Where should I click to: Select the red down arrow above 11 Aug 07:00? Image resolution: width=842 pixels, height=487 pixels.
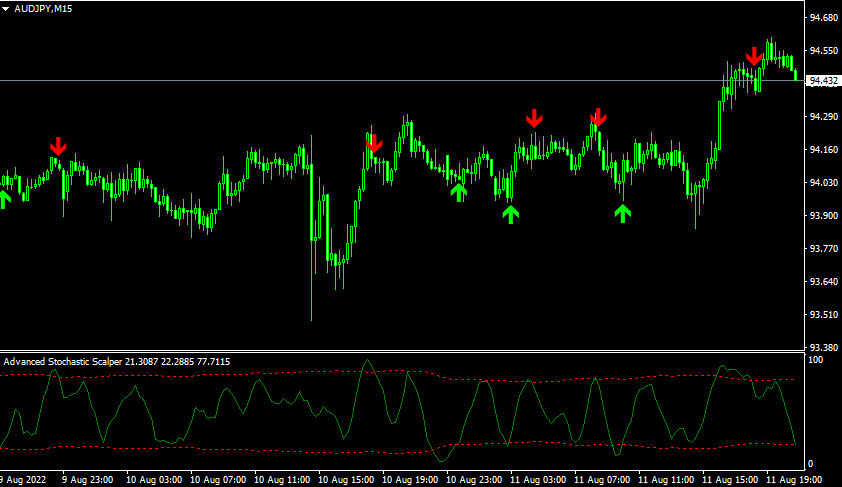click(598, 117)
